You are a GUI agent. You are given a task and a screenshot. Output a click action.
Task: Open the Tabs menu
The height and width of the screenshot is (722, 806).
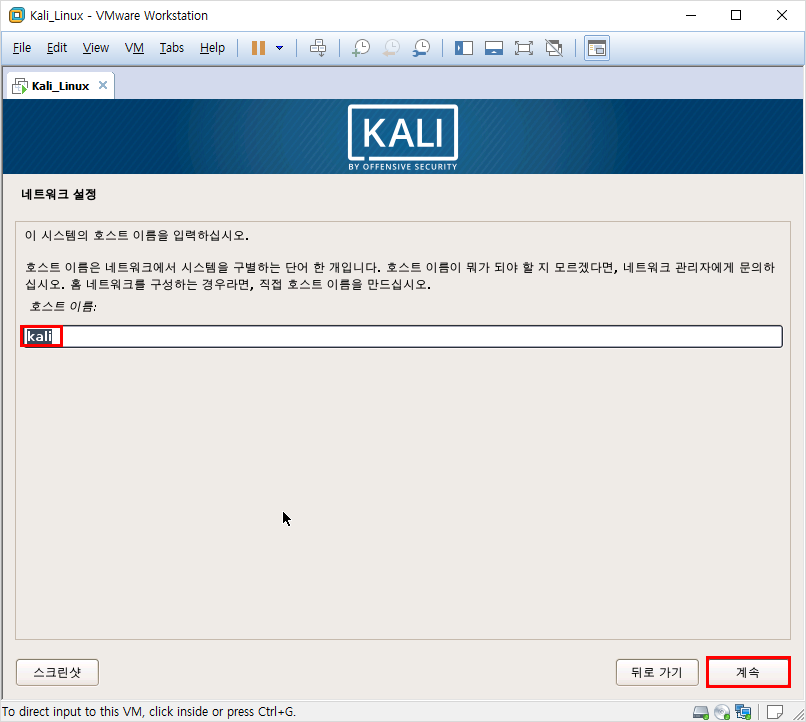point(171,48)
